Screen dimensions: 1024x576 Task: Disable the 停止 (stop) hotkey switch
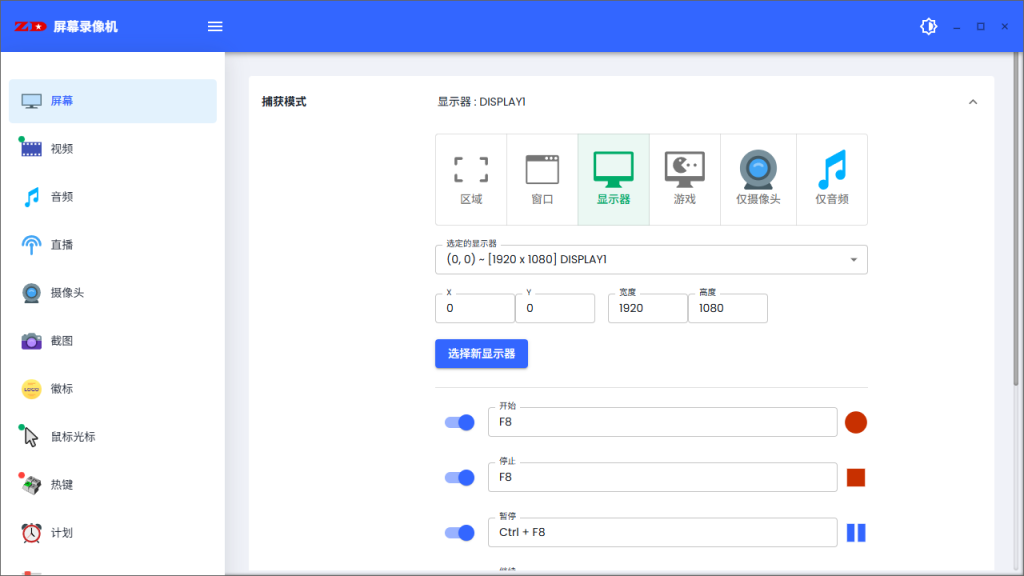pos(459,477)
